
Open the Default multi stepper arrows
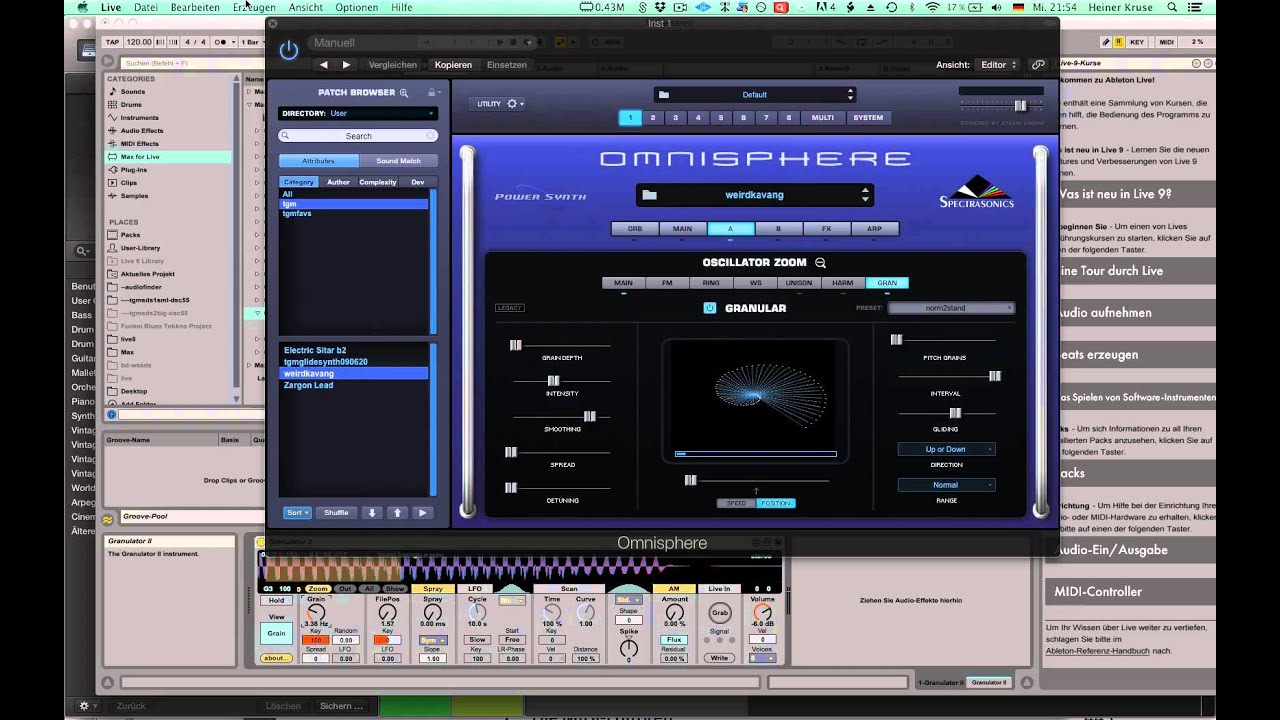point(850,95)
